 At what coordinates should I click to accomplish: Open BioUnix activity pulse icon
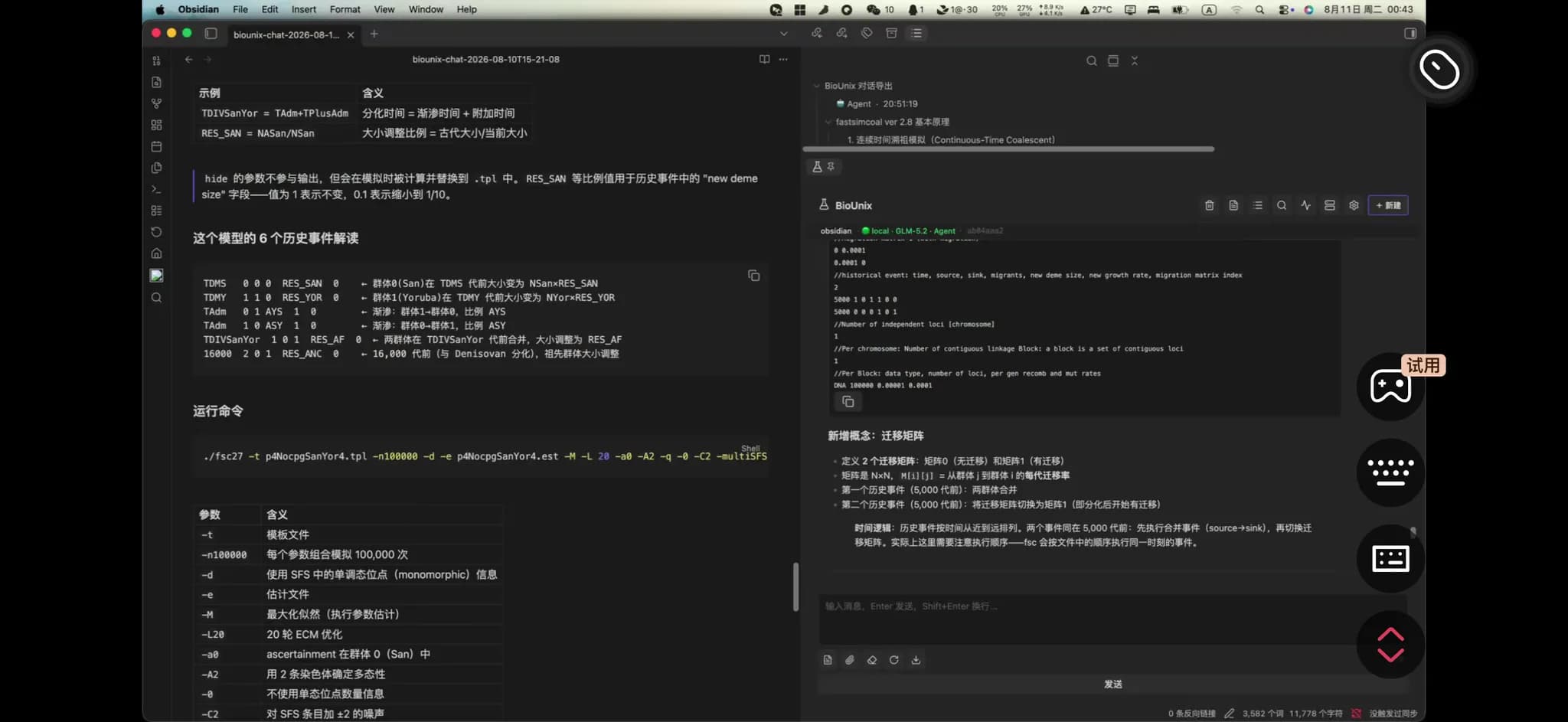[x=1305, y=205]
